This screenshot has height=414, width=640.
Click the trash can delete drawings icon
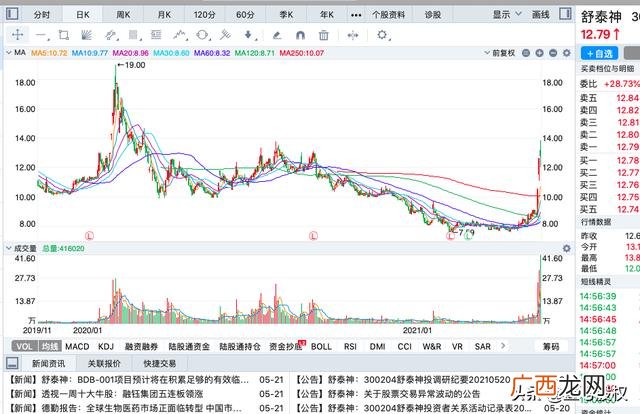pyautogui.click(x=323, y=36)
